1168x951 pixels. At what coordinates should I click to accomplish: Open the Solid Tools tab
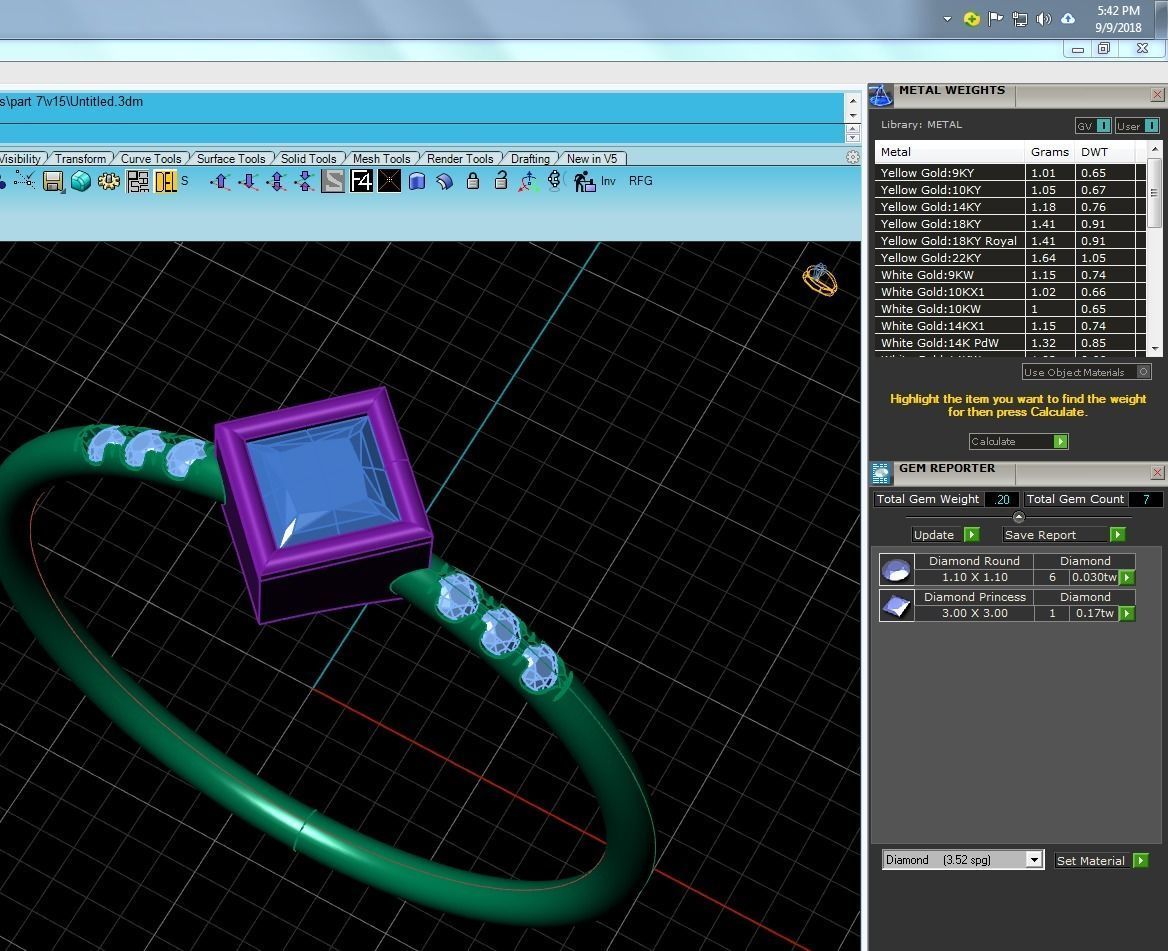coord(308,159)
